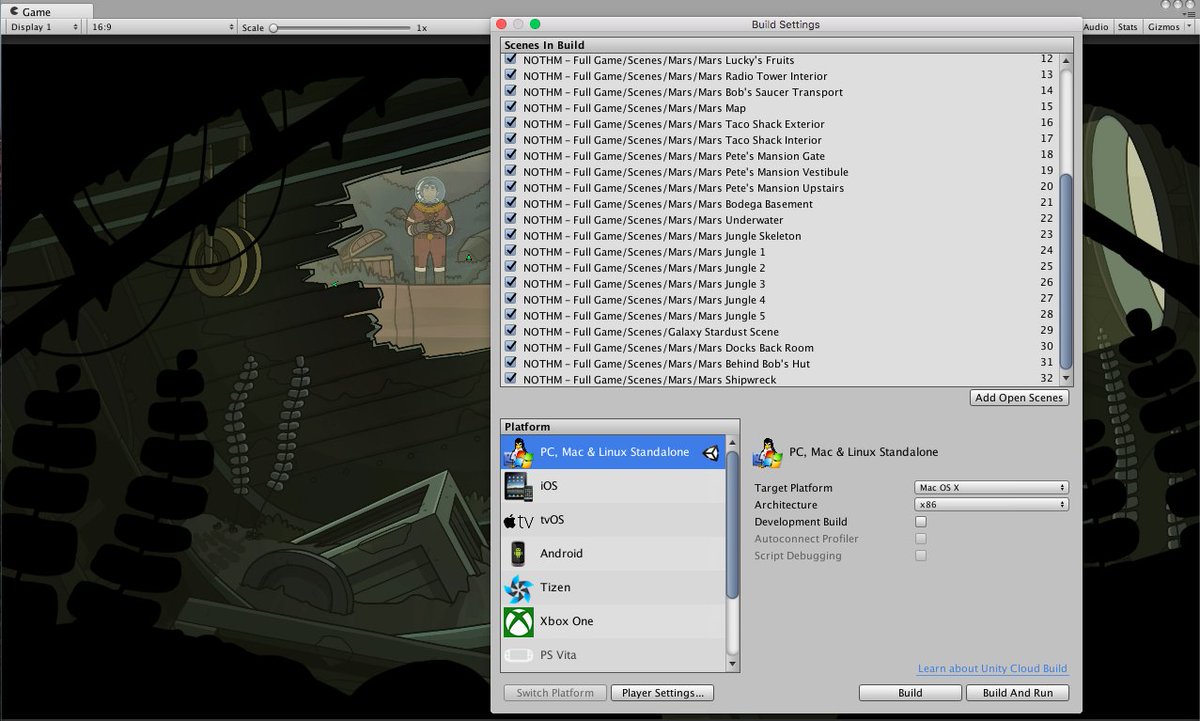Viewport: 1200px width, 721px height.
Task: Click the platform list scroll down arrow
Action: [733, 664]
